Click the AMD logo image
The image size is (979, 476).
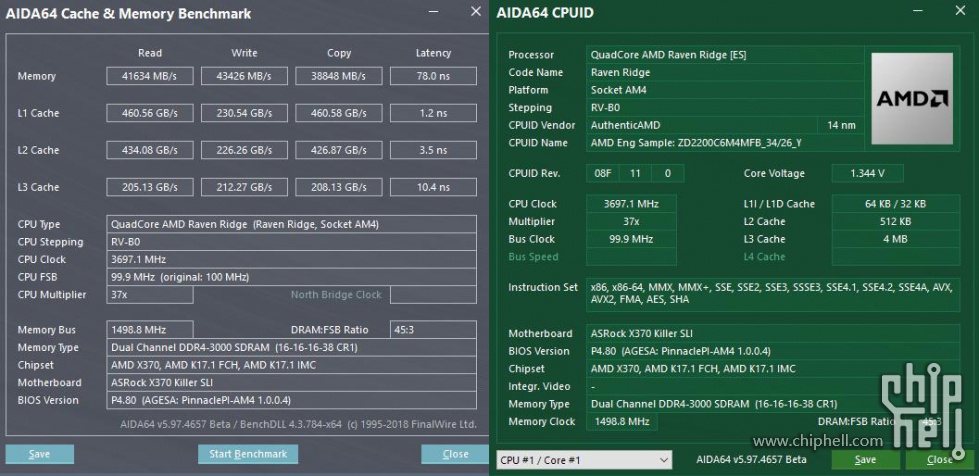click(912, 98)
